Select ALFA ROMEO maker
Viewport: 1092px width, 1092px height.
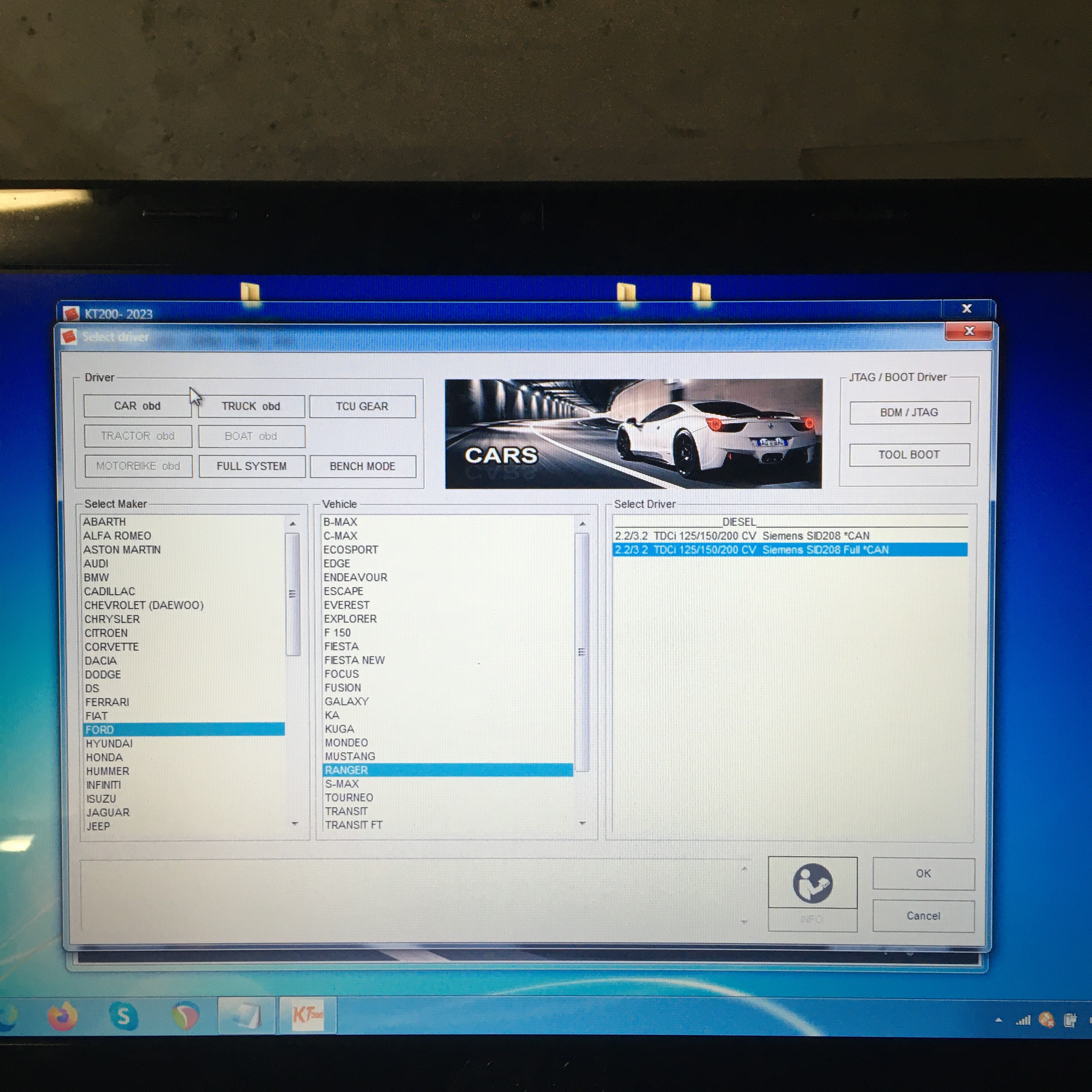coord(117,536)
